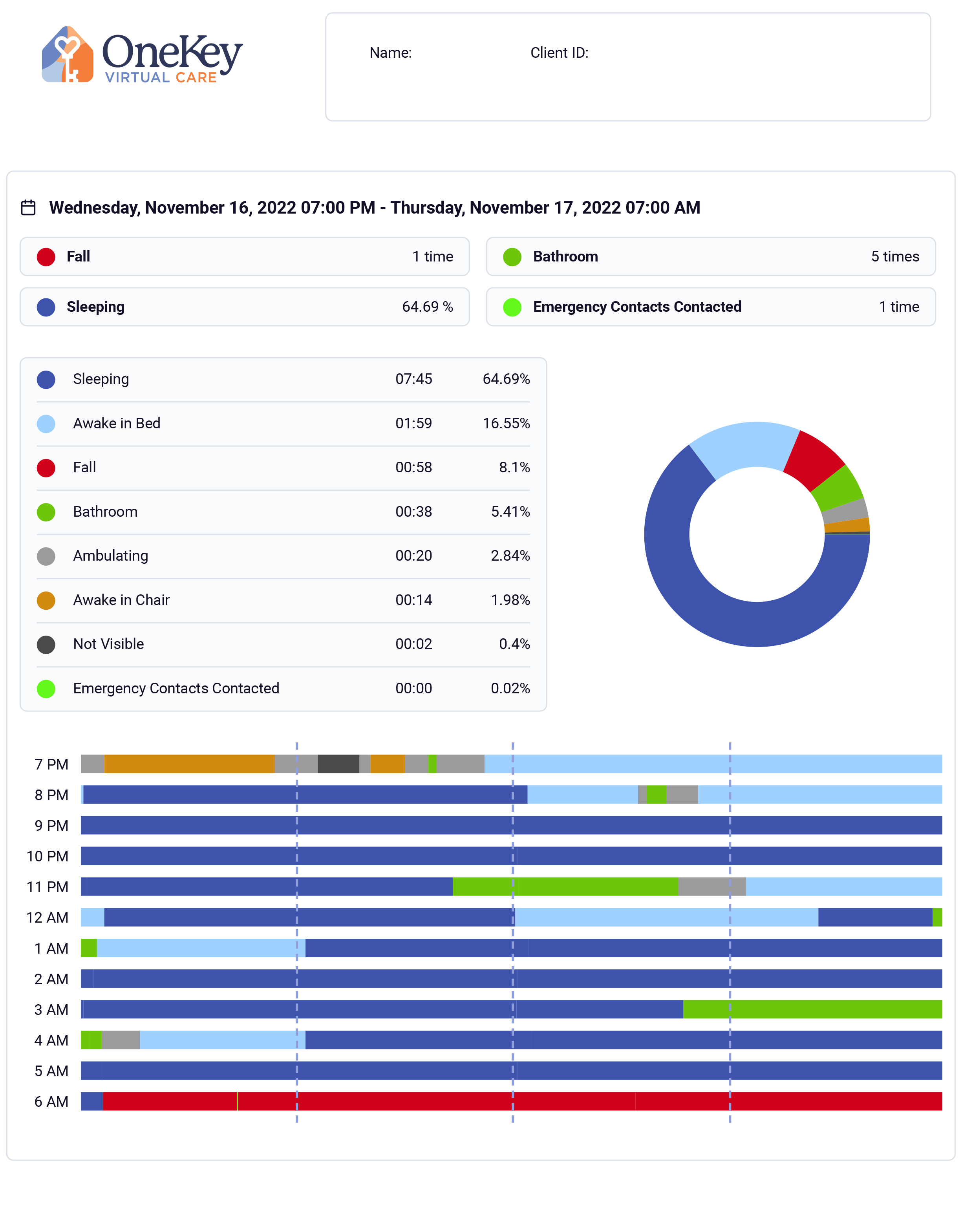Expand the Sleeping activity row
Screen dimensions: 962x1232
point(282,379)
